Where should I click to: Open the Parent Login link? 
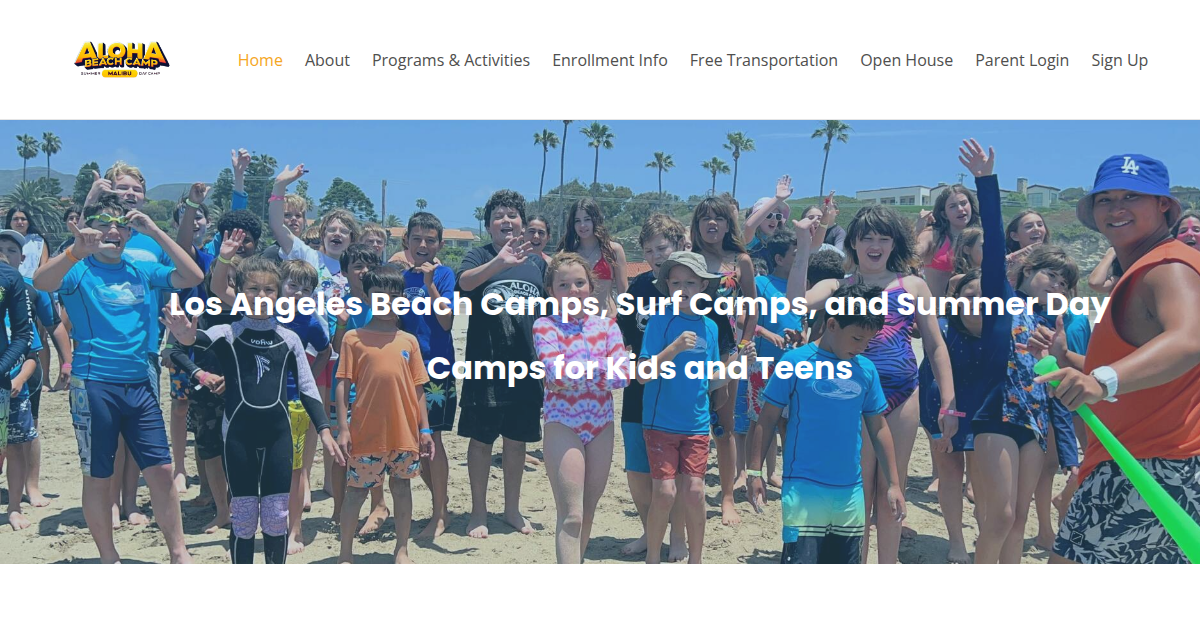point(1022,60)
